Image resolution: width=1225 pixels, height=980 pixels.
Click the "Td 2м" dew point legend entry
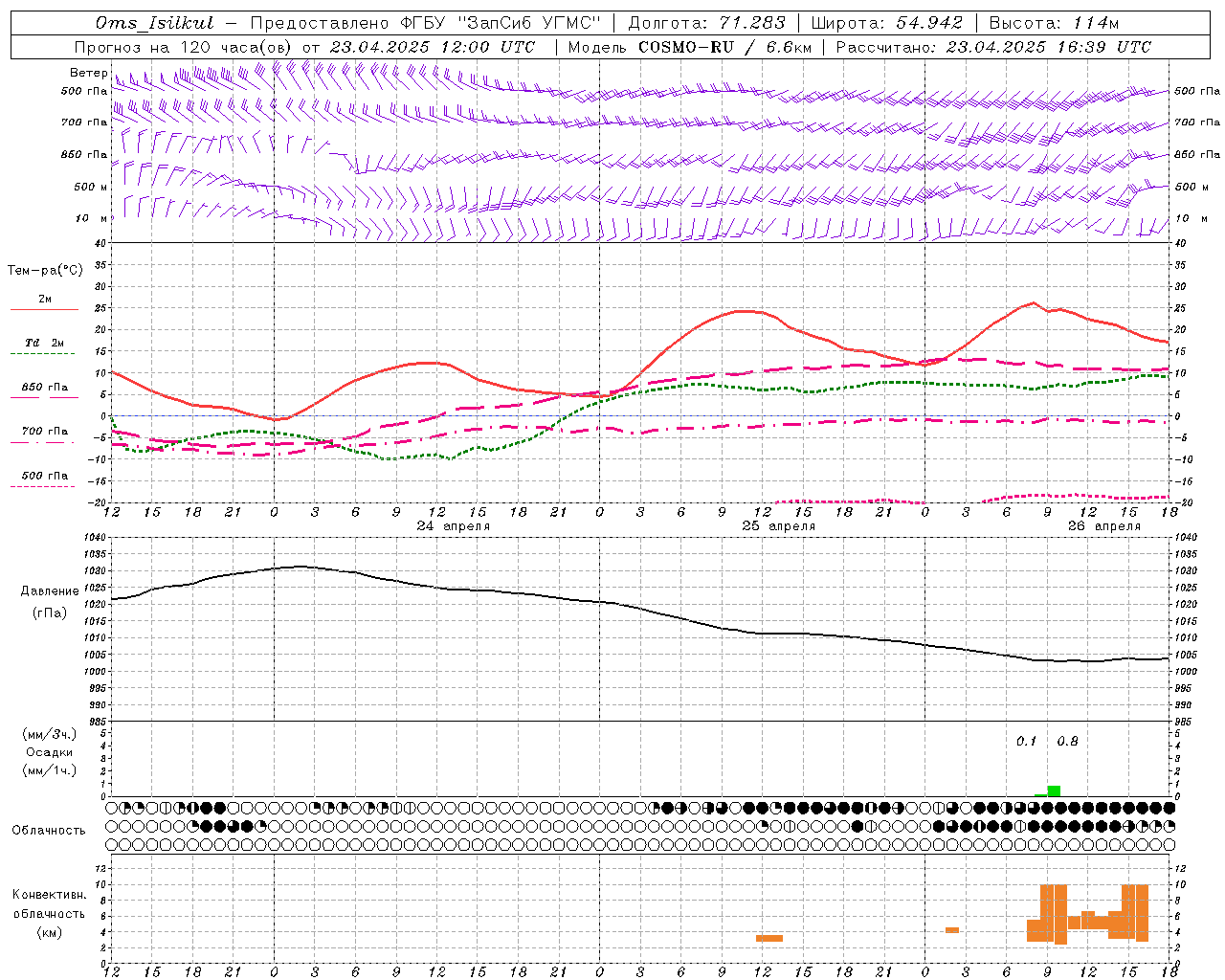44,343
